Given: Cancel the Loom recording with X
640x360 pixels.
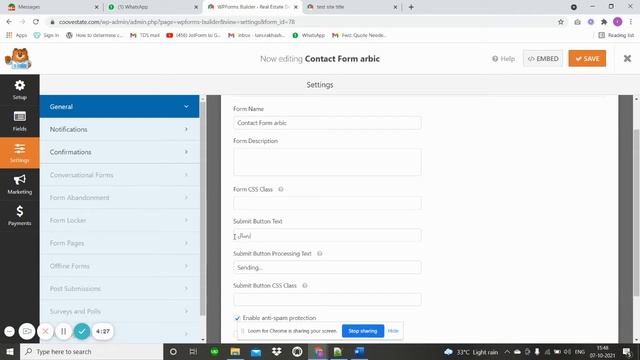Looking at the screenshot, I should pos(45,331).
